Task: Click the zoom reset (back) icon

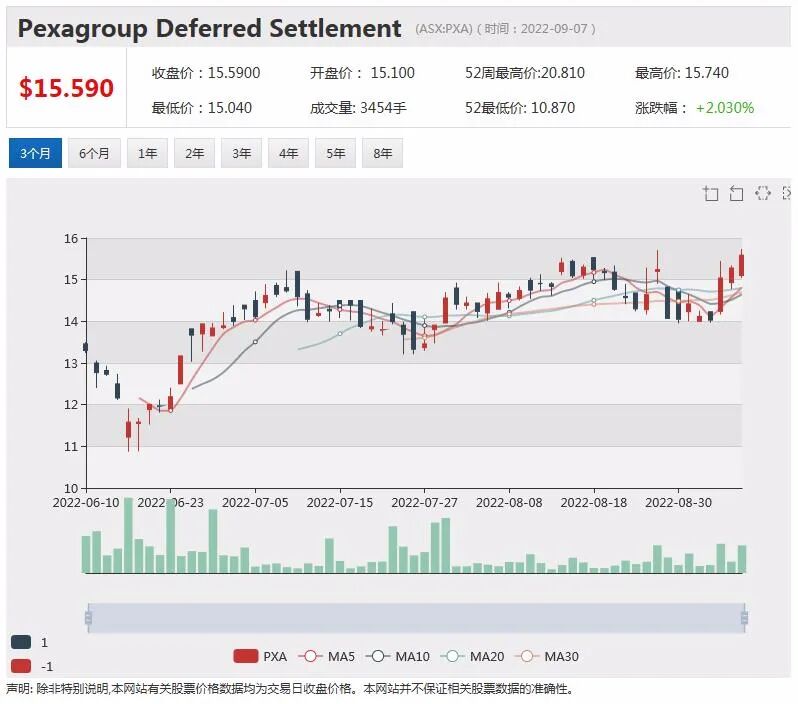Action: [x=736, y=193]
